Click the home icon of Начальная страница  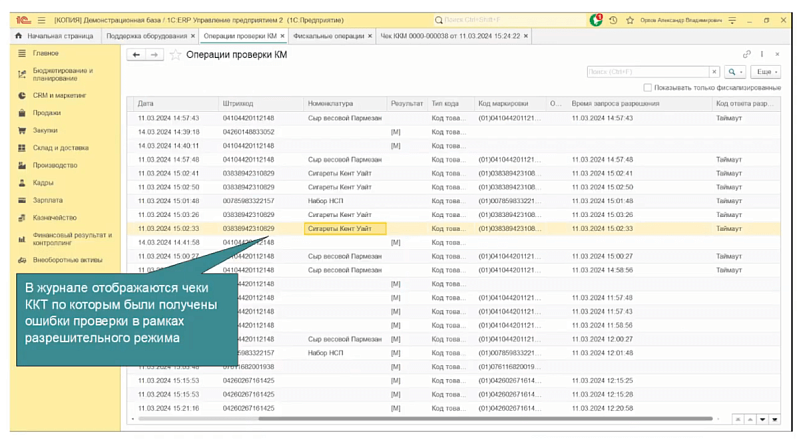click(19, 36)
